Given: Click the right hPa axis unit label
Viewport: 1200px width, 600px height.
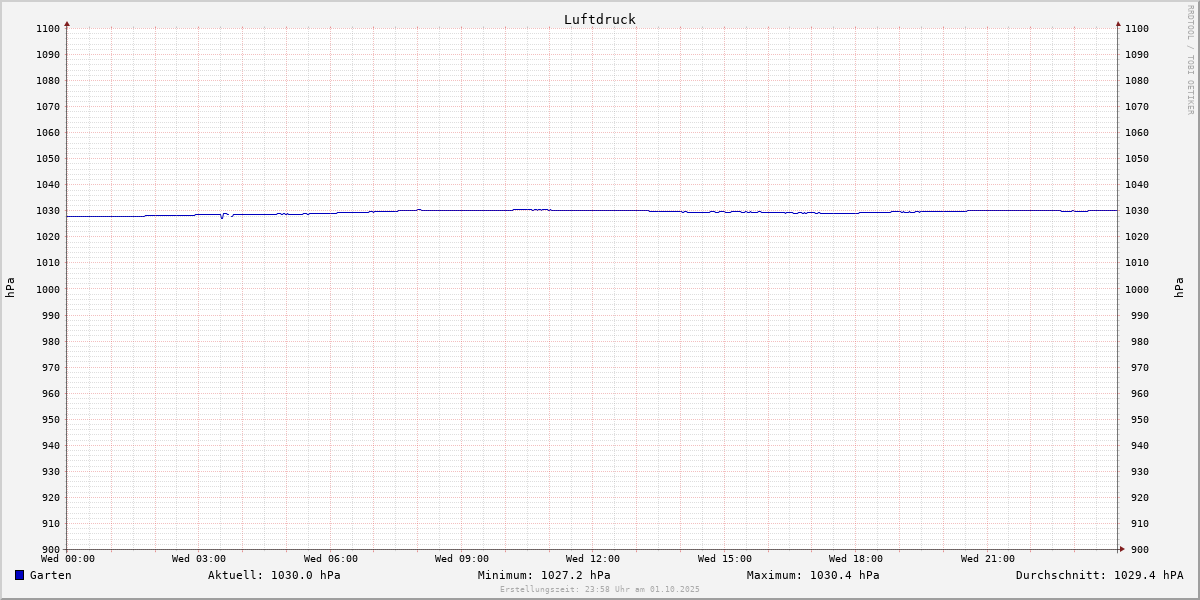Looking at the screenshot, I should click(x=1179, y=288).
